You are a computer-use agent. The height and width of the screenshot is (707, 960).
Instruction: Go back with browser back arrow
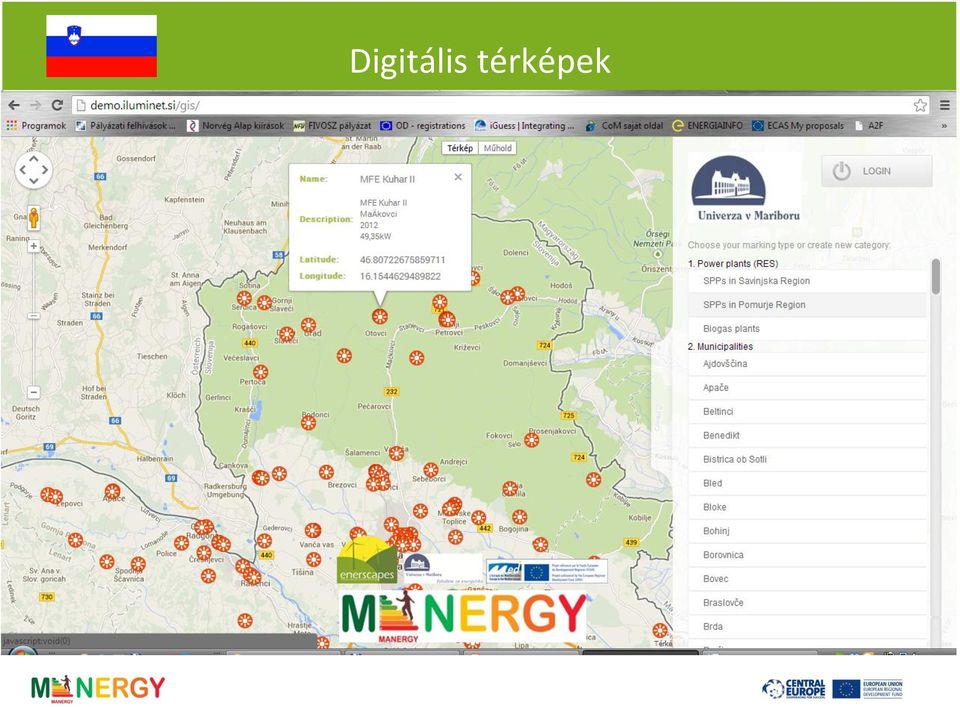[14, 105]
